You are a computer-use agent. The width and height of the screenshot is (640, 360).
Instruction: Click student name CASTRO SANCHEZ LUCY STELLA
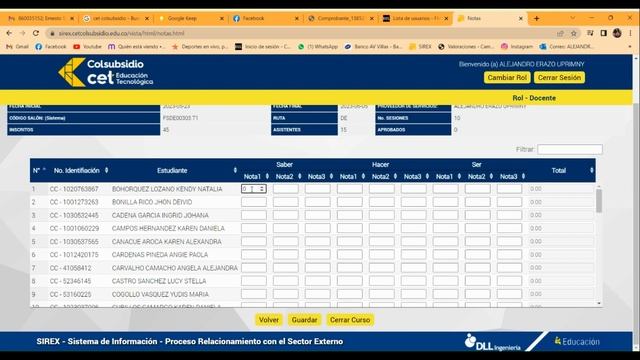coord(159,281)
